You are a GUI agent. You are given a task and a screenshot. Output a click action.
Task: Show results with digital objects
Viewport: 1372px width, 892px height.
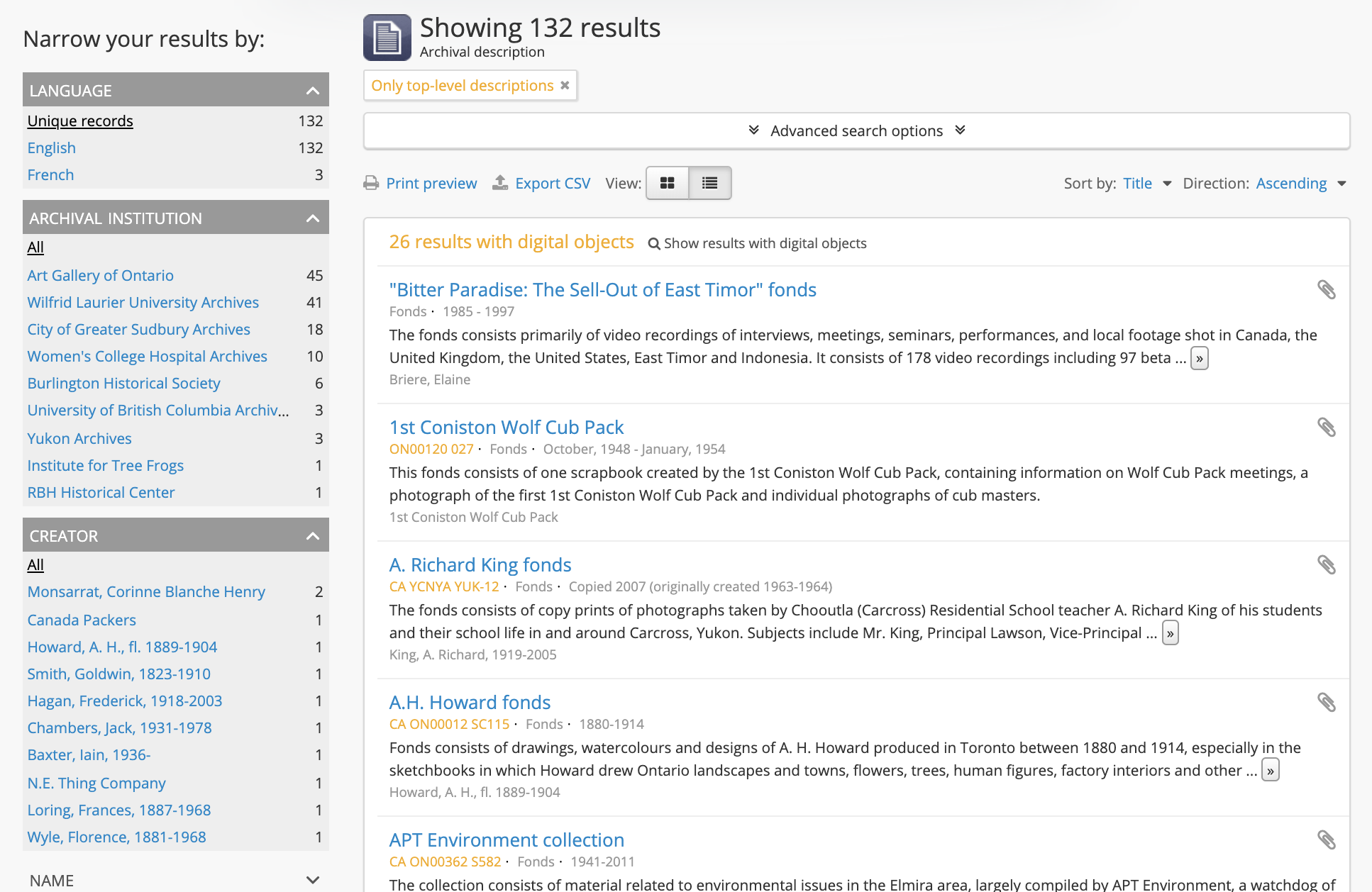(757, 244)
